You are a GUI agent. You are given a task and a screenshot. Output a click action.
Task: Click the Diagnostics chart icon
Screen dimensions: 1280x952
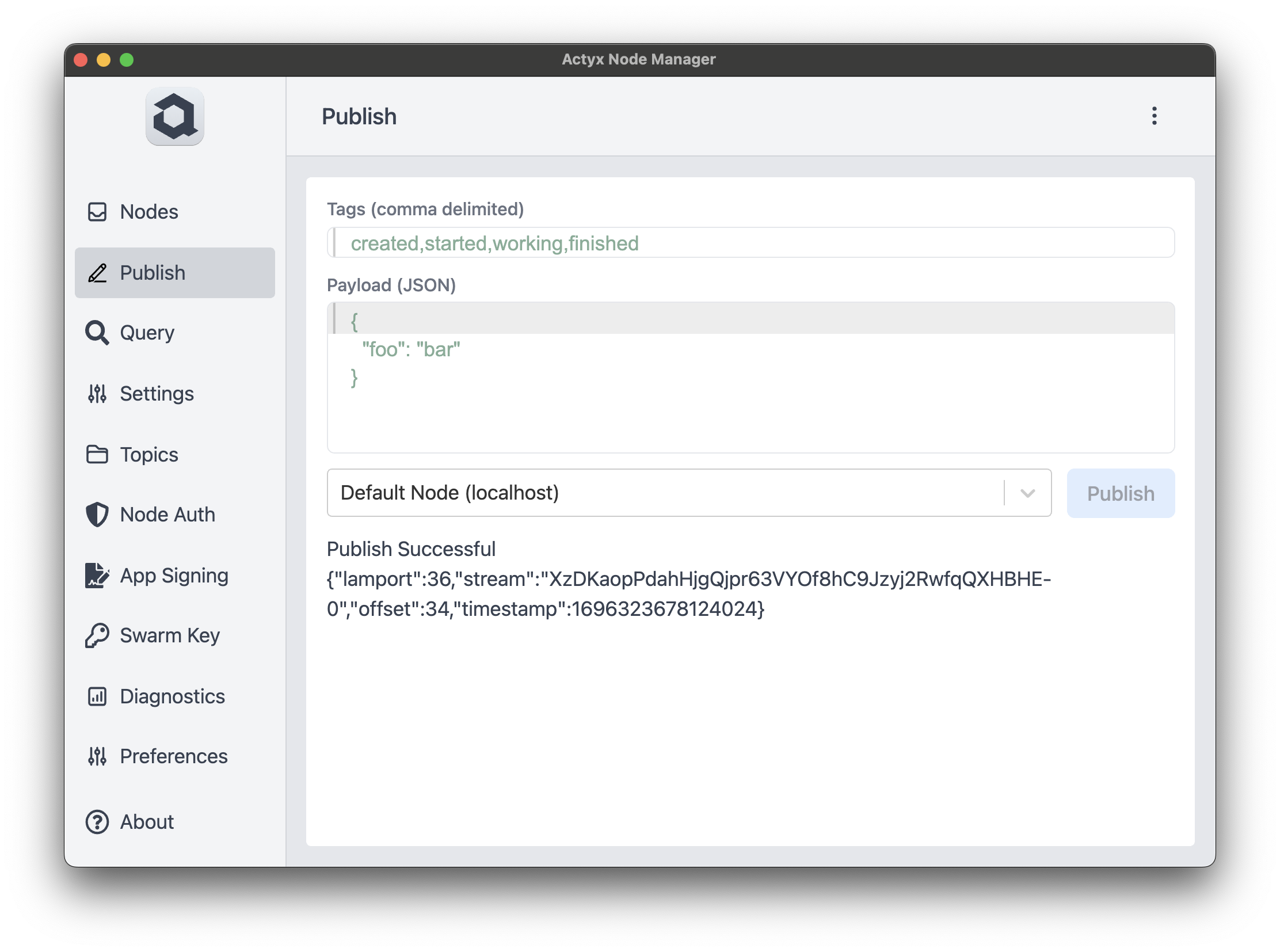(97, 696)
